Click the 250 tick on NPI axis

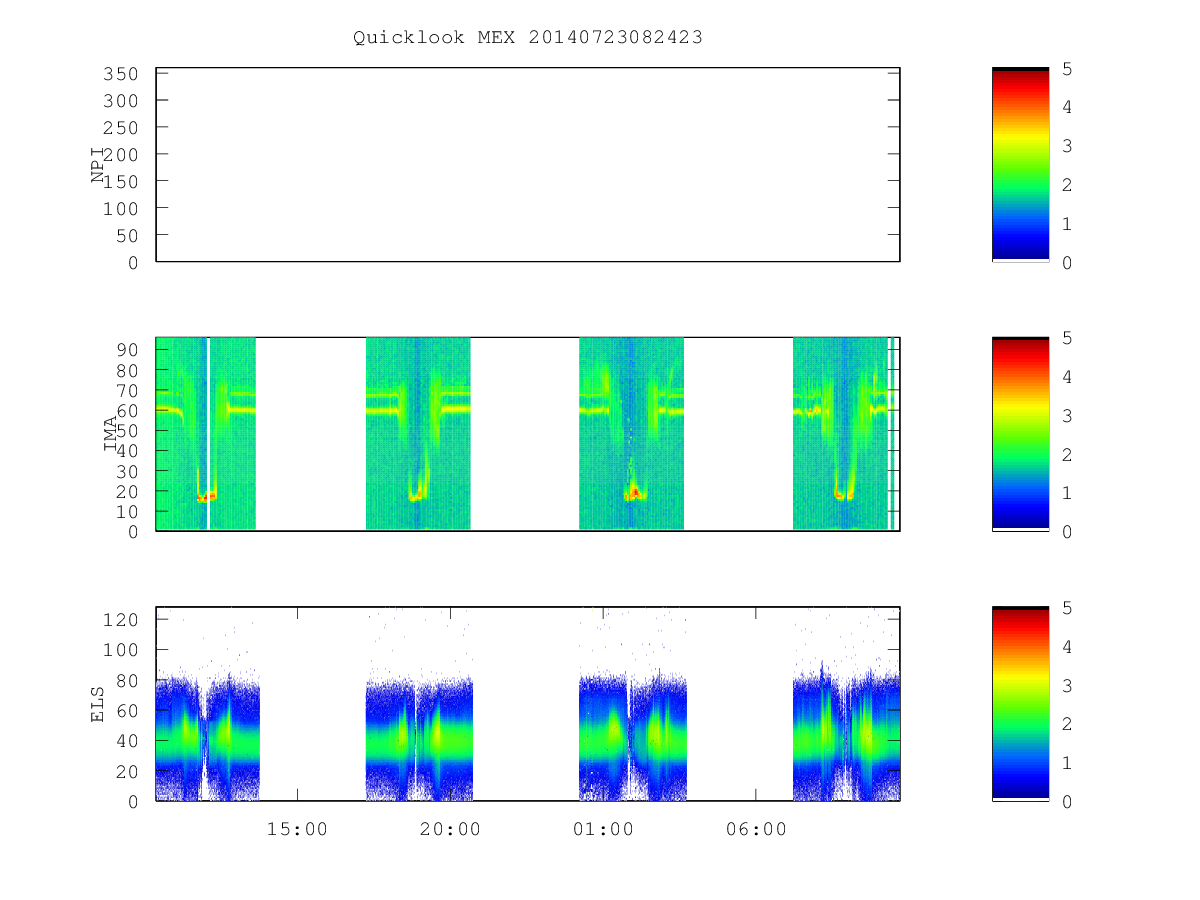pyautogui.click(x=120, y=128)
